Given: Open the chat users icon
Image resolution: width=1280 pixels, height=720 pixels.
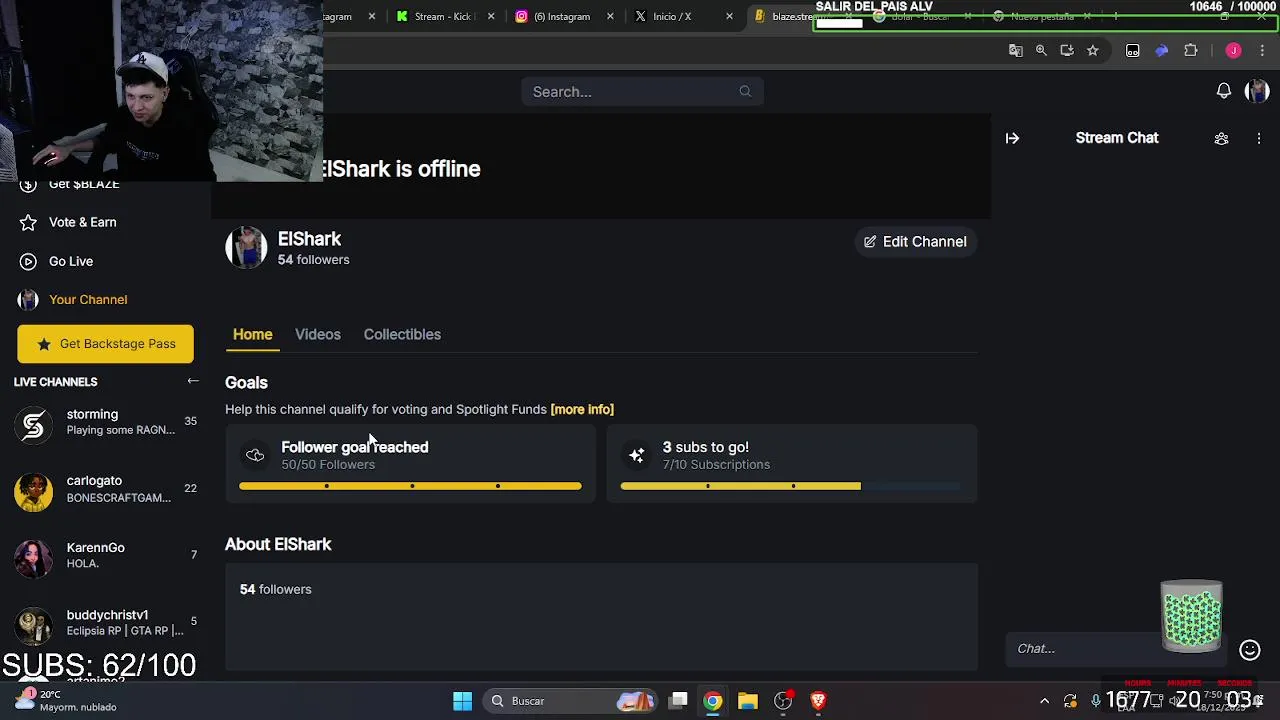Looking at the screenshot, I should pos(1221,138).
